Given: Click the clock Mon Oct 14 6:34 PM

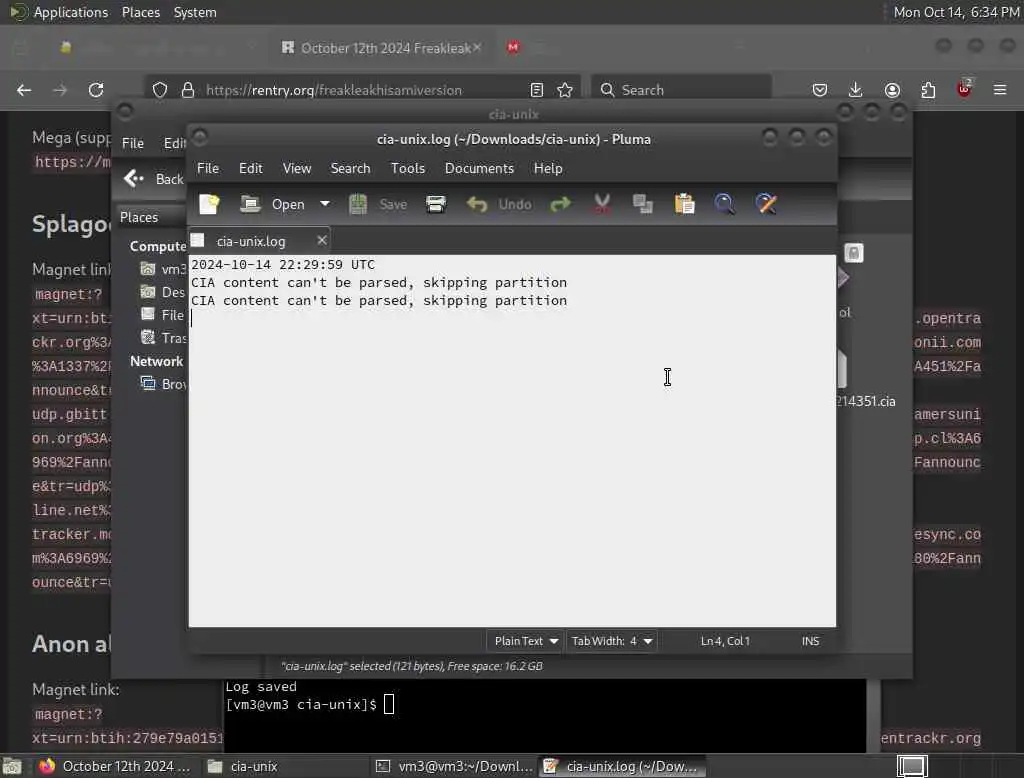Looking at the screenshot, I should (x=955, y=12).
